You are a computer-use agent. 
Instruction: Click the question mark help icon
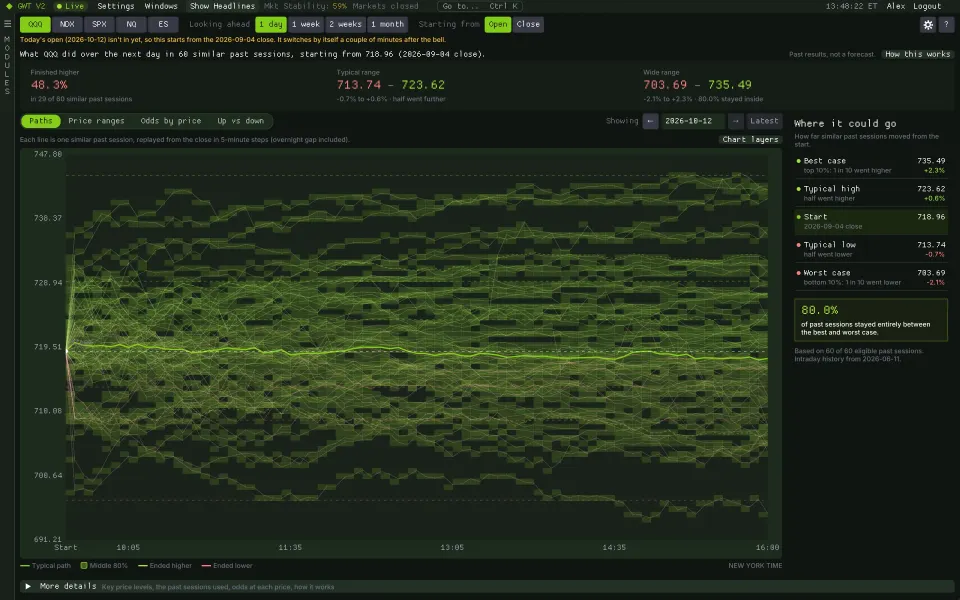click(946, 24)
